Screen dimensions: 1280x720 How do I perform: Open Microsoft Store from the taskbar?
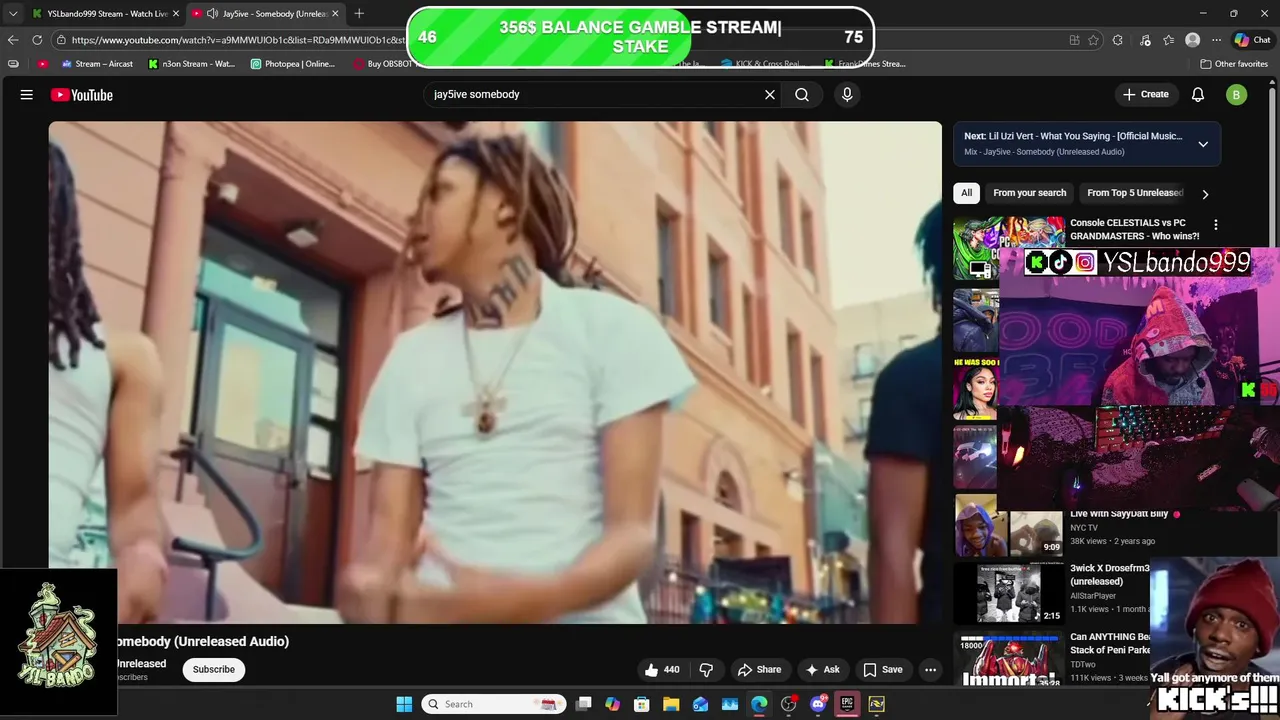click(642, 704)
